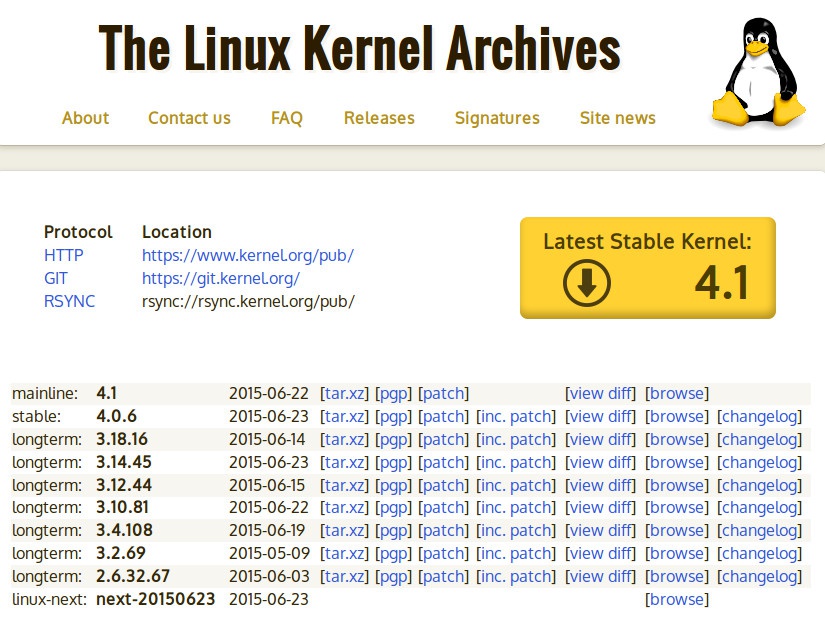Follow the git.kernel.org location link
825x642 pixels.
(220, 278)
